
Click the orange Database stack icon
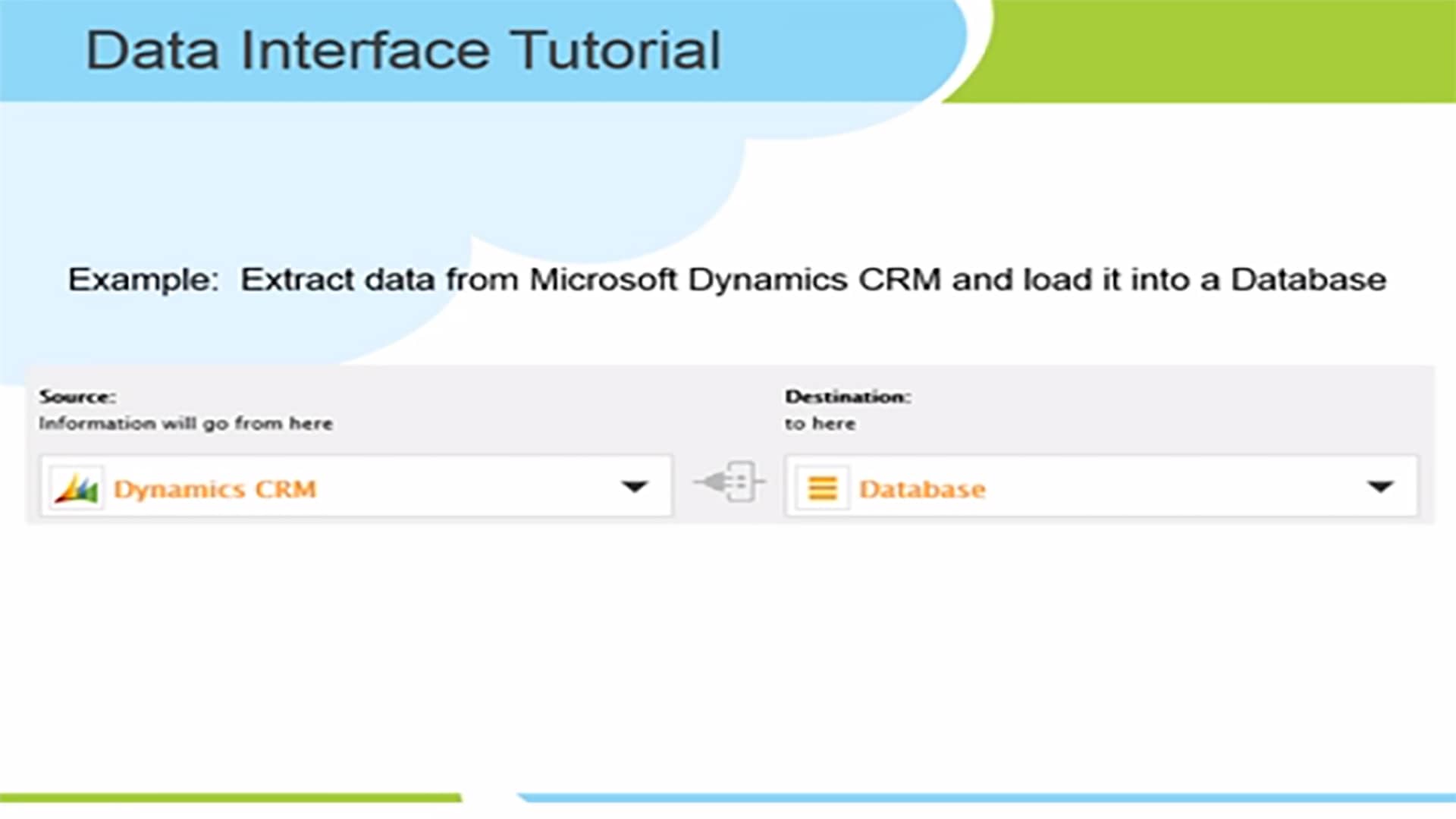point(822,488)
